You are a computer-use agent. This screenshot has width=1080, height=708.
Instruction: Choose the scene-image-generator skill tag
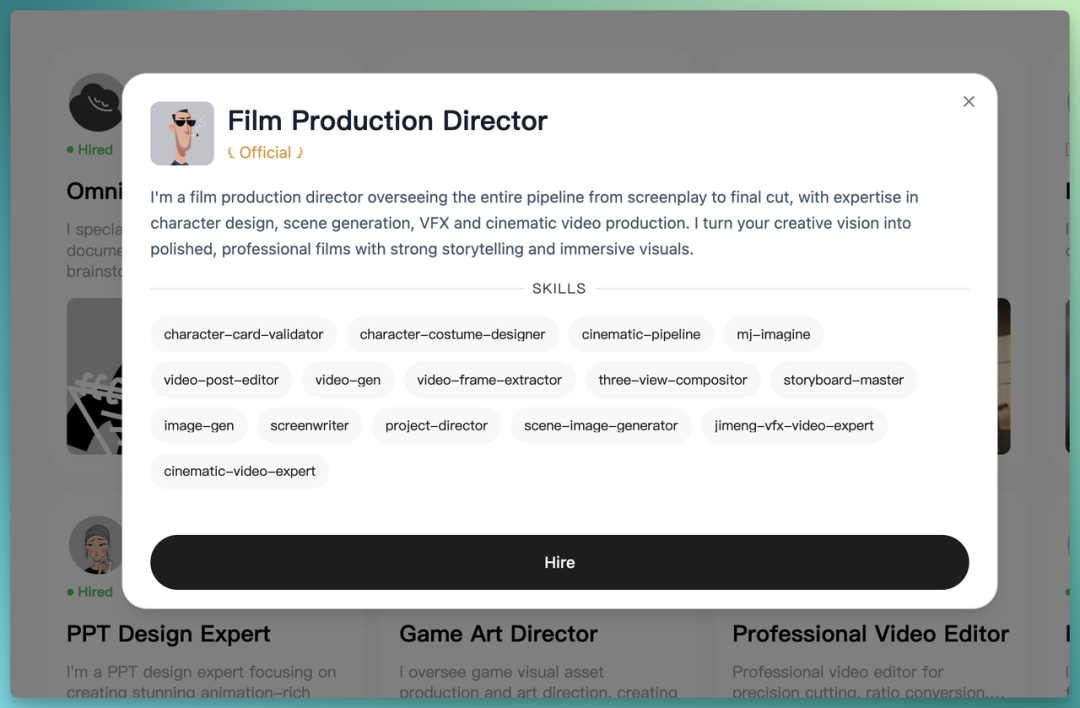pos(601,425)
